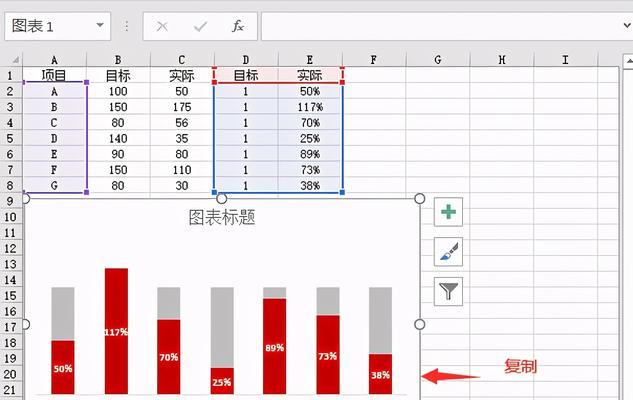Click the chart's right middle handle
The height and width of the screenshot is (400, 633).
[x=420, y=324]
